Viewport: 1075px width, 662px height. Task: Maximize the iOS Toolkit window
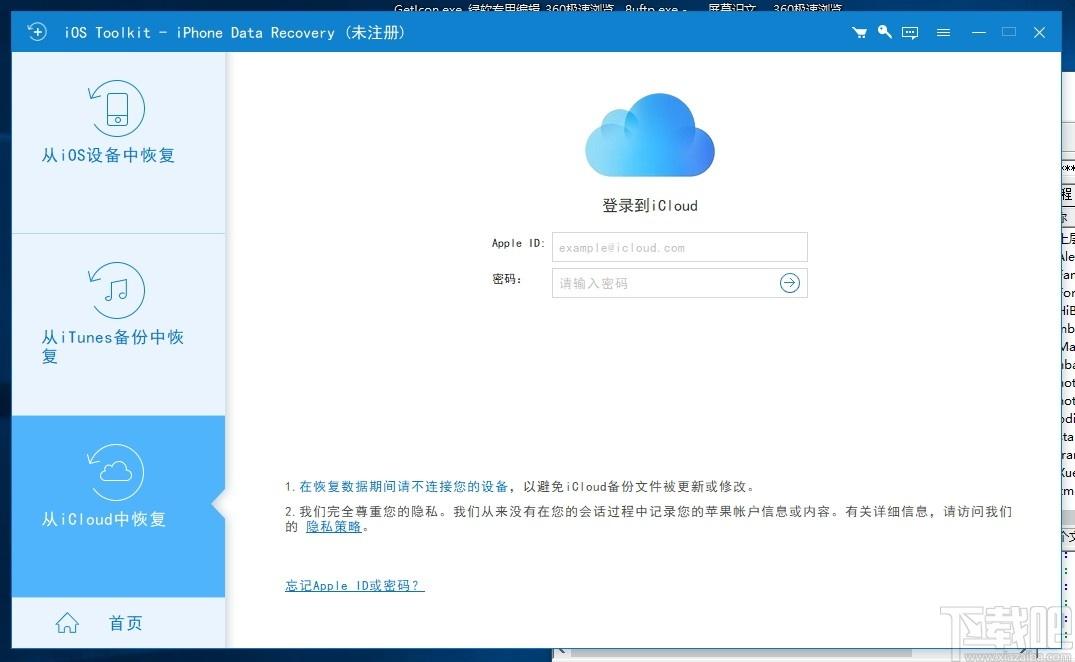click(x=1008, y=32)
